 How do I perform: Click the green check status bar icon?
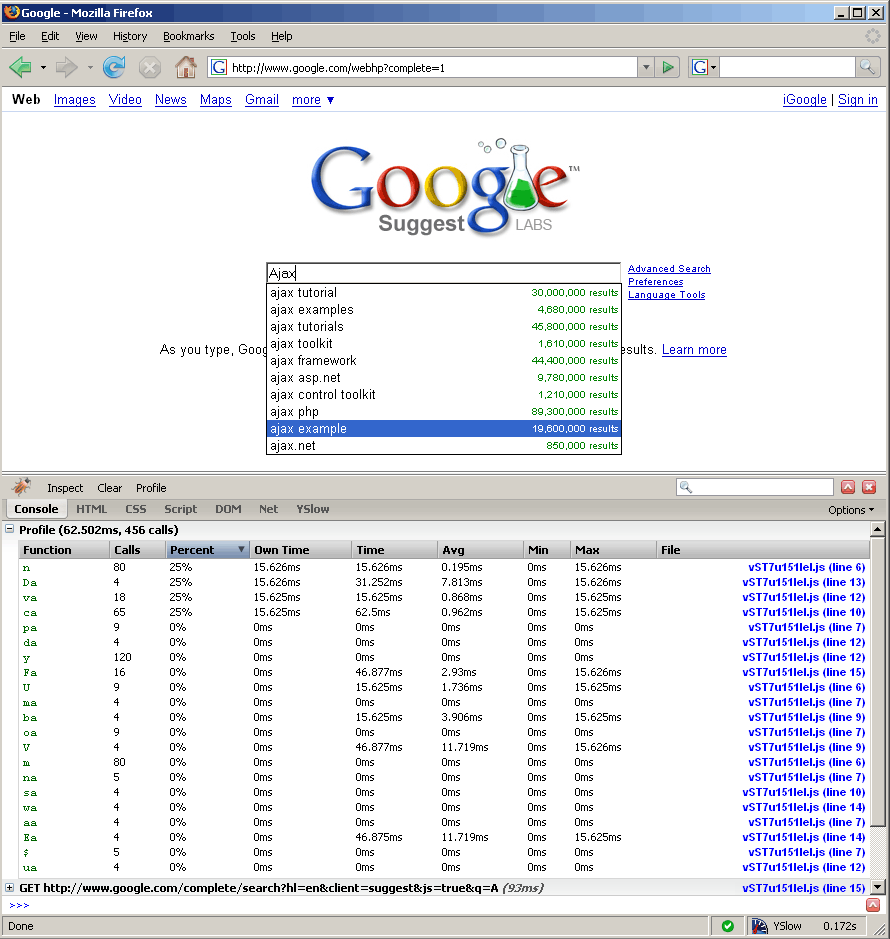(727, 926)
